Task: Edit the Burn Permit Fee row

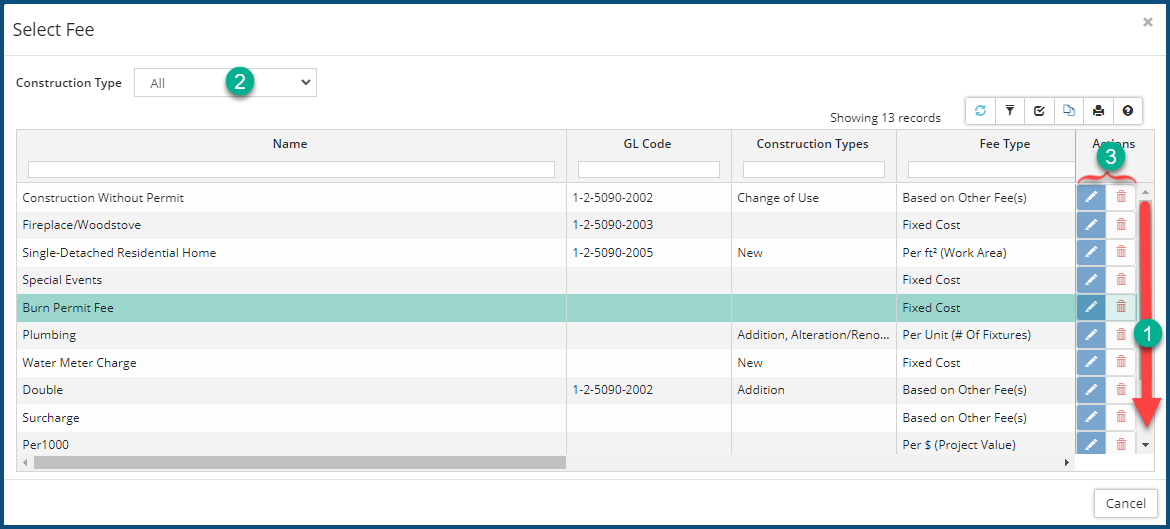Action: click(x=1091, y=307)
